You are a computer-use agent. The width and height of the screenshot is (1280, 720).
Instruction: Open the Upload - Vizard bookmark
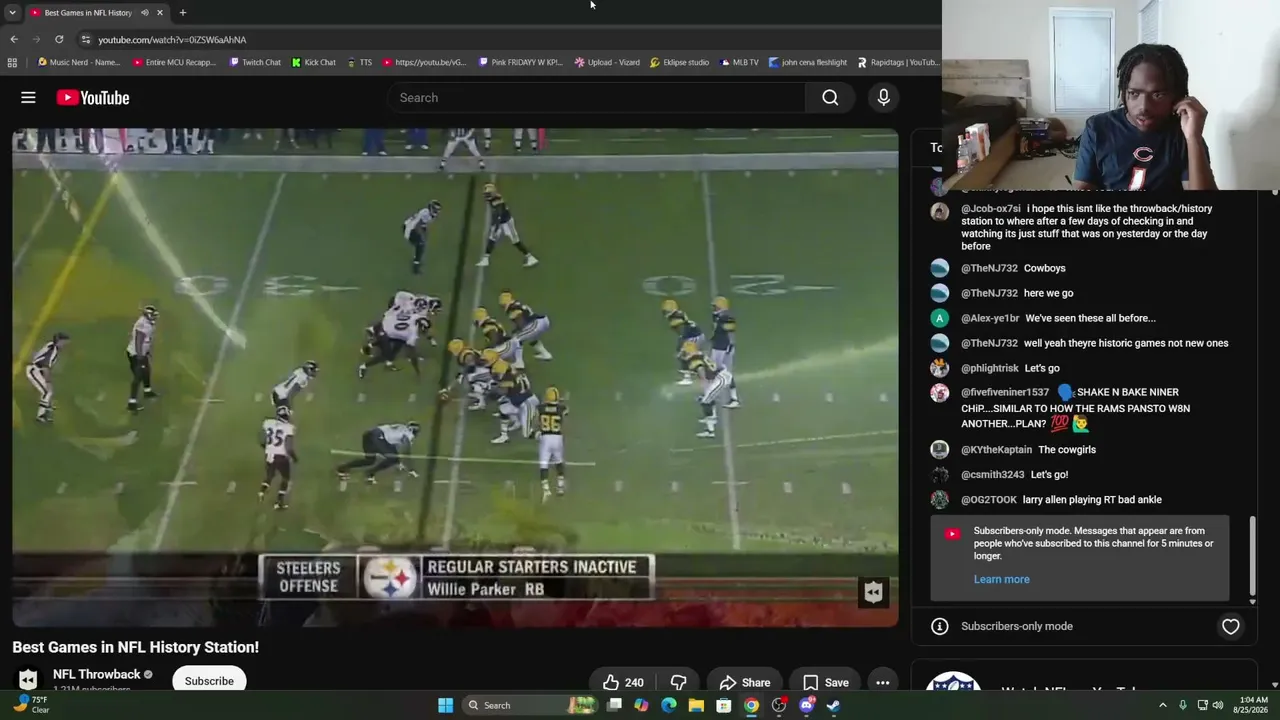click(x=607, y=62)
